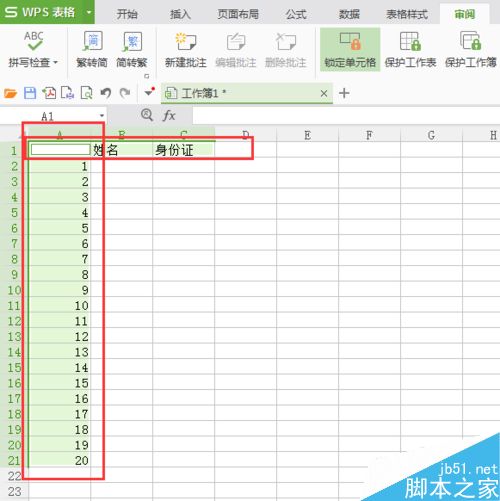Click the 删除批注 delete comment icon
This screenshot has width=500, height=501.
coord(286,42)
